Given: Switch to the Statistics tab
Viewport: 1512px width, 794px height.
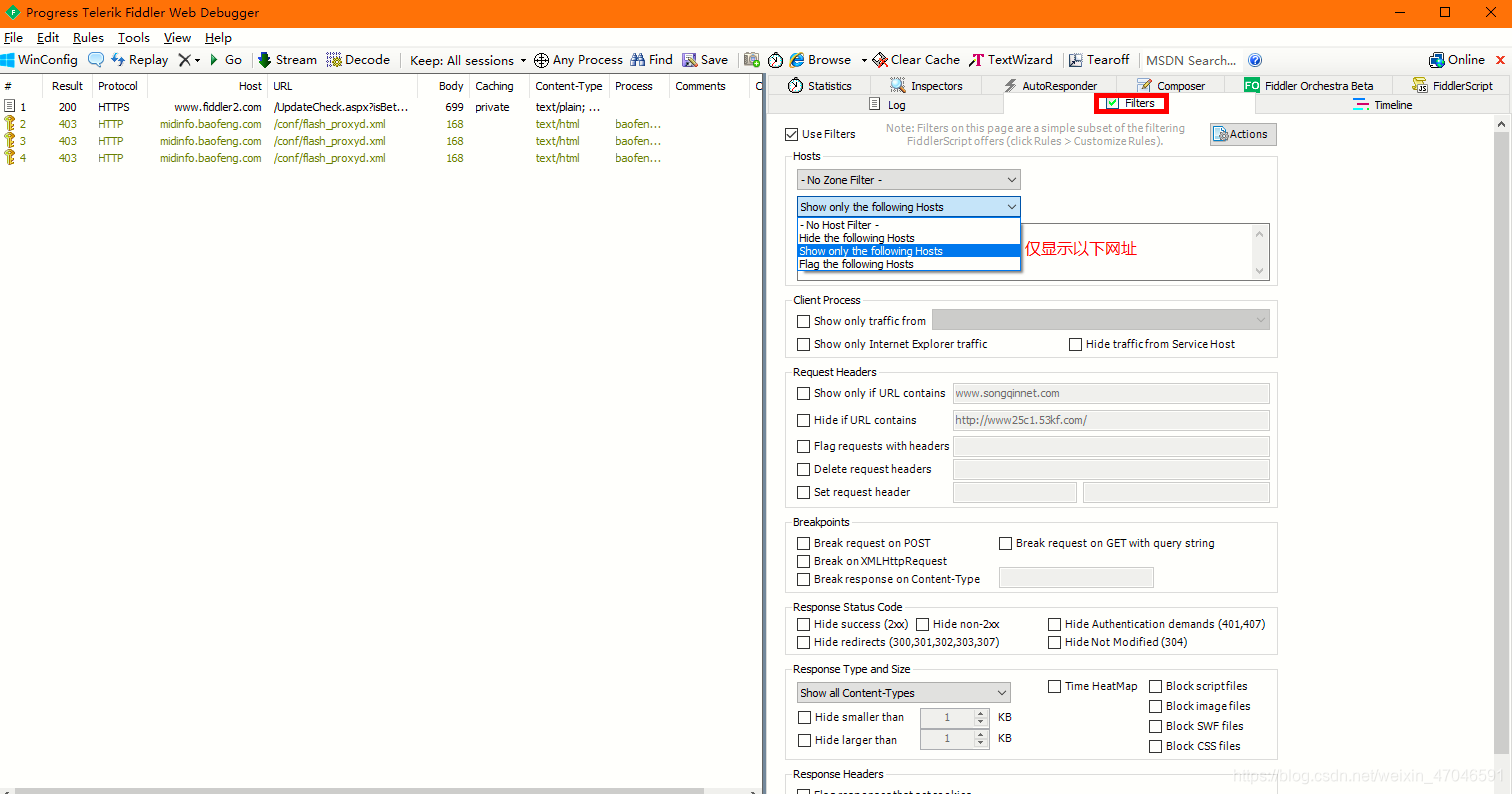Looking at the screenshot, I should [x=820, y=86].
